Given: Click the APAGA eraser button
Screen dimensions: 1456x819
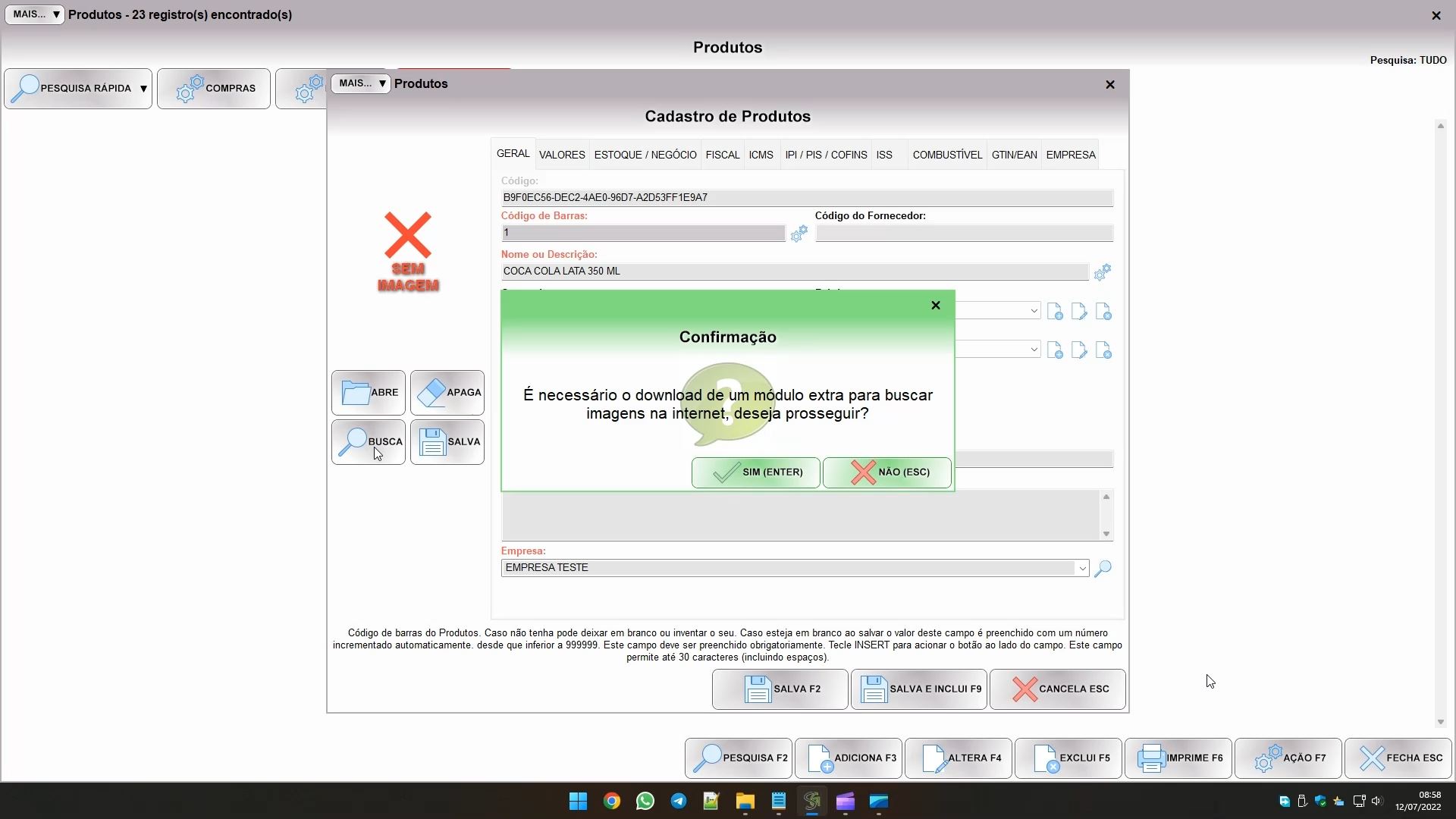Looking at the screenshot, I should coord(447,392).
